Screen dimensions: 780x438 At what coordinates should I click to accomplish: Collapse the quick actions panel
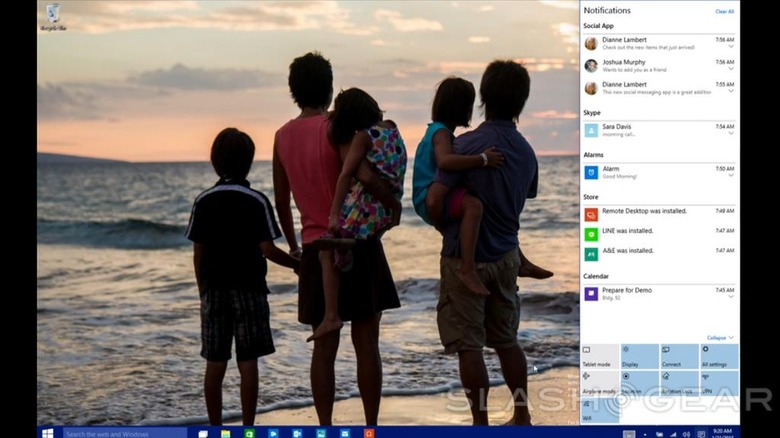point(720,337)
